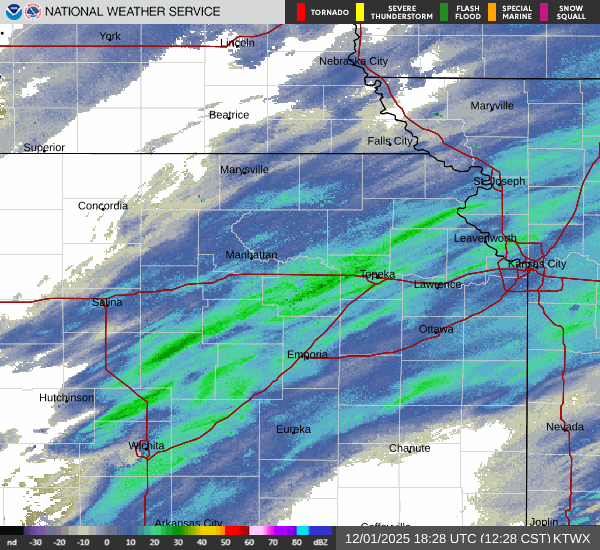Click the Manhattan city label
This screenshot has width=600, height=550.
click(251, 255)
